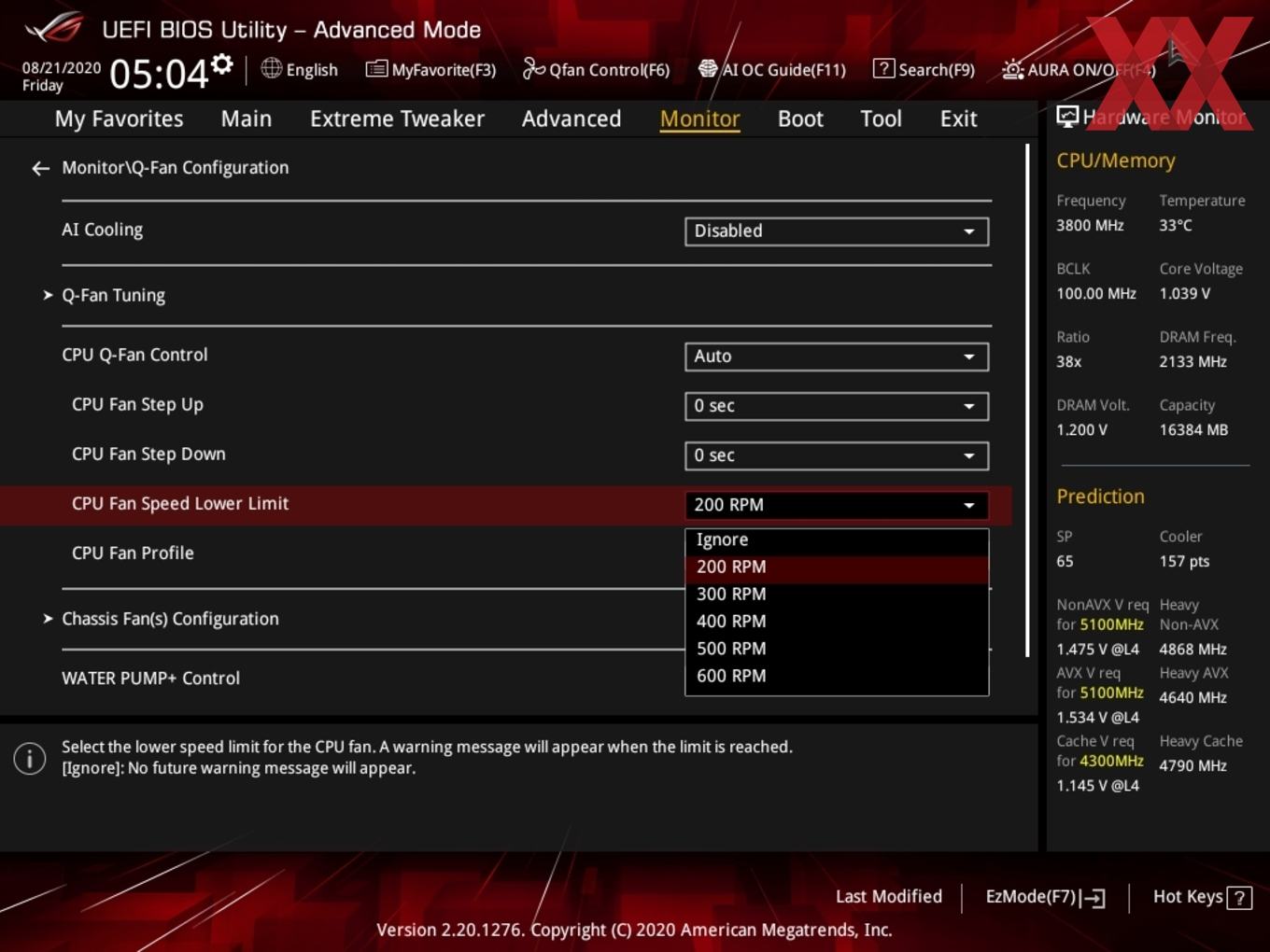Screen dimensions: 1270x952
Task: Click the 16384 MB capacity value
Action: click(x=1193, y=429)
